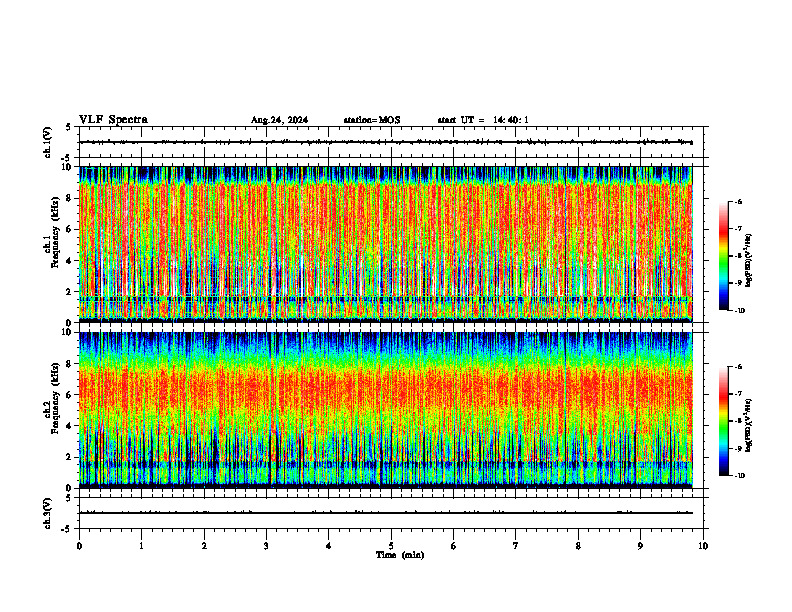Image resolution: width=792 pixels, height=612 pixels.
Task: Click the ch.1 frequency tick label "8"
Action: coord(69,198)
